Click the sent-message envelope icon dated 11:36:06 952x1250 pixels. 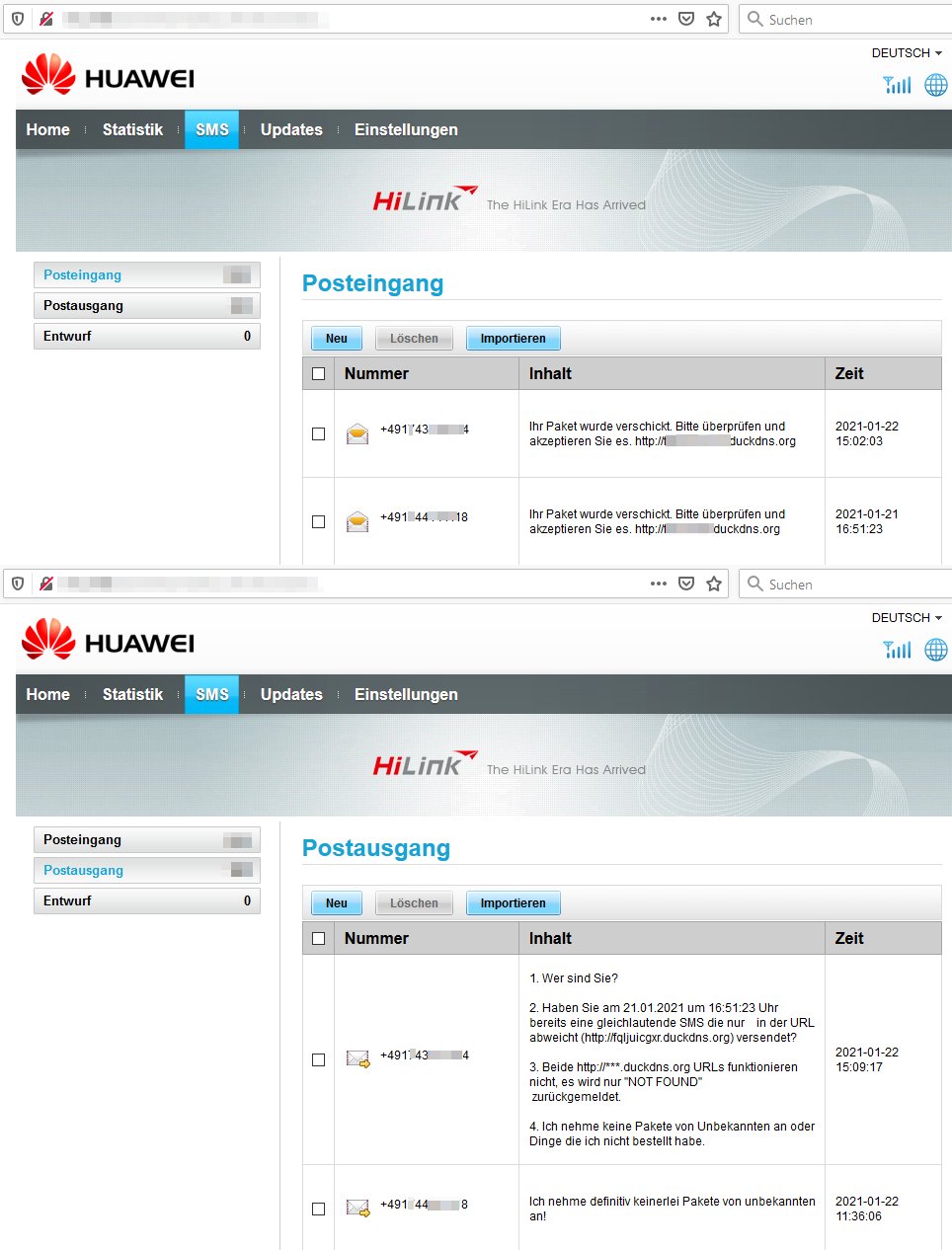coord(357,1208)
